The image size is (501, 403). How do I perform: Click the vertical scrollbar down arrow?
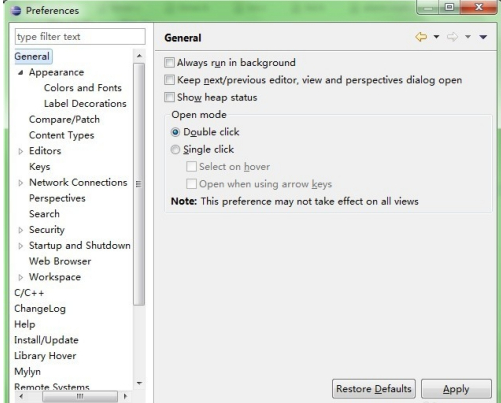coord(139,383)
